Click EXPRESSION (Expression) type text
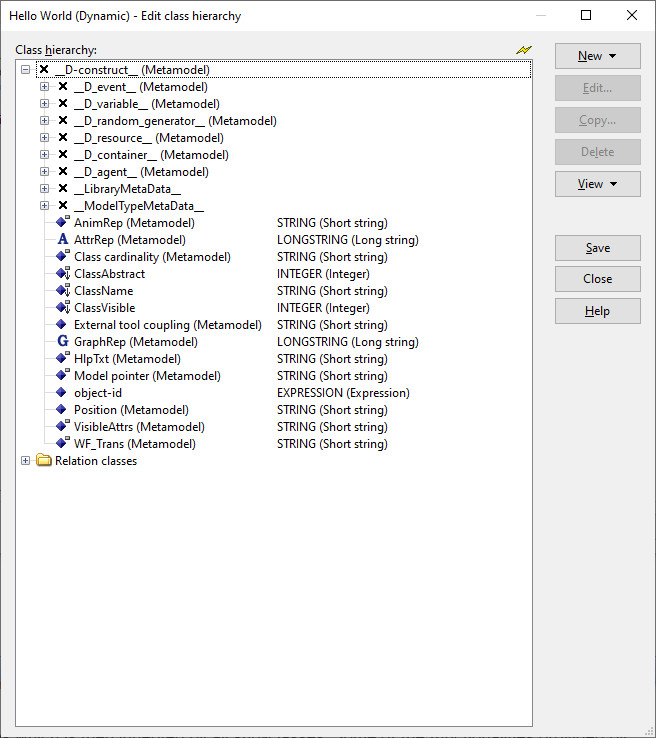 tap(343, 393)
